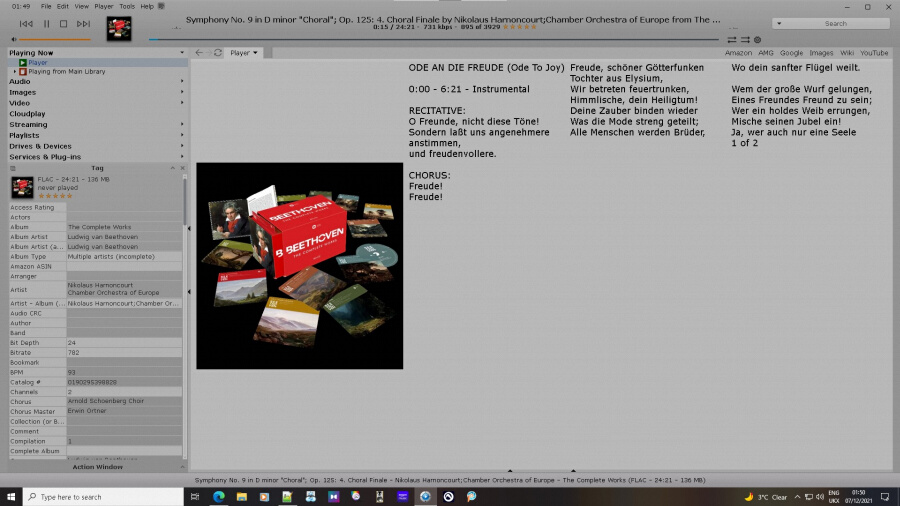This screenshot has width=900, height=506.
Task: Open the Tools menu
Action: pos(127,6)
